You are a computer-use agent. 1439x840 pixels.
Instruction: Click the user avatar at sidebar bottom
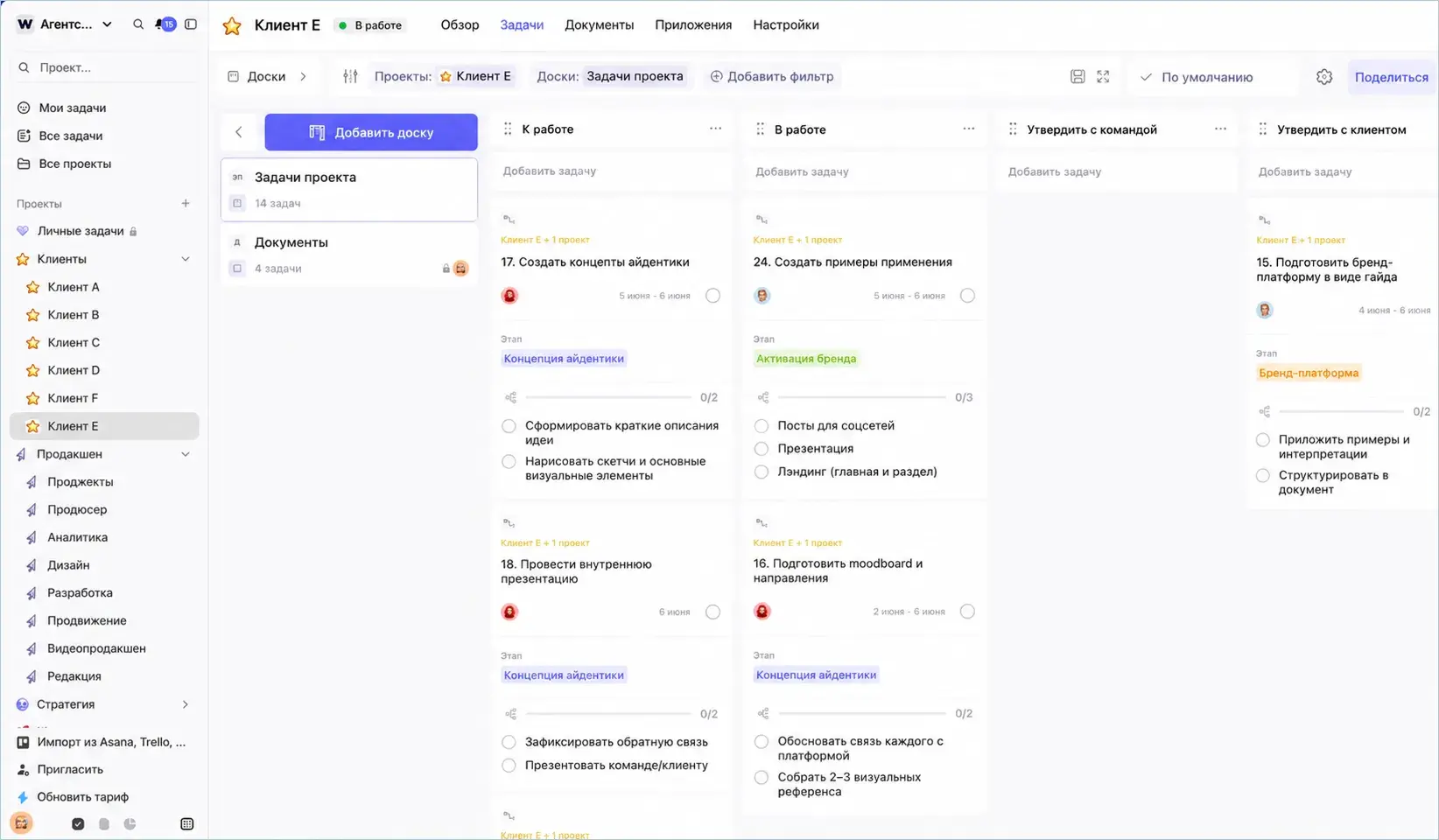pyautogui.click(x=22, y=822)
